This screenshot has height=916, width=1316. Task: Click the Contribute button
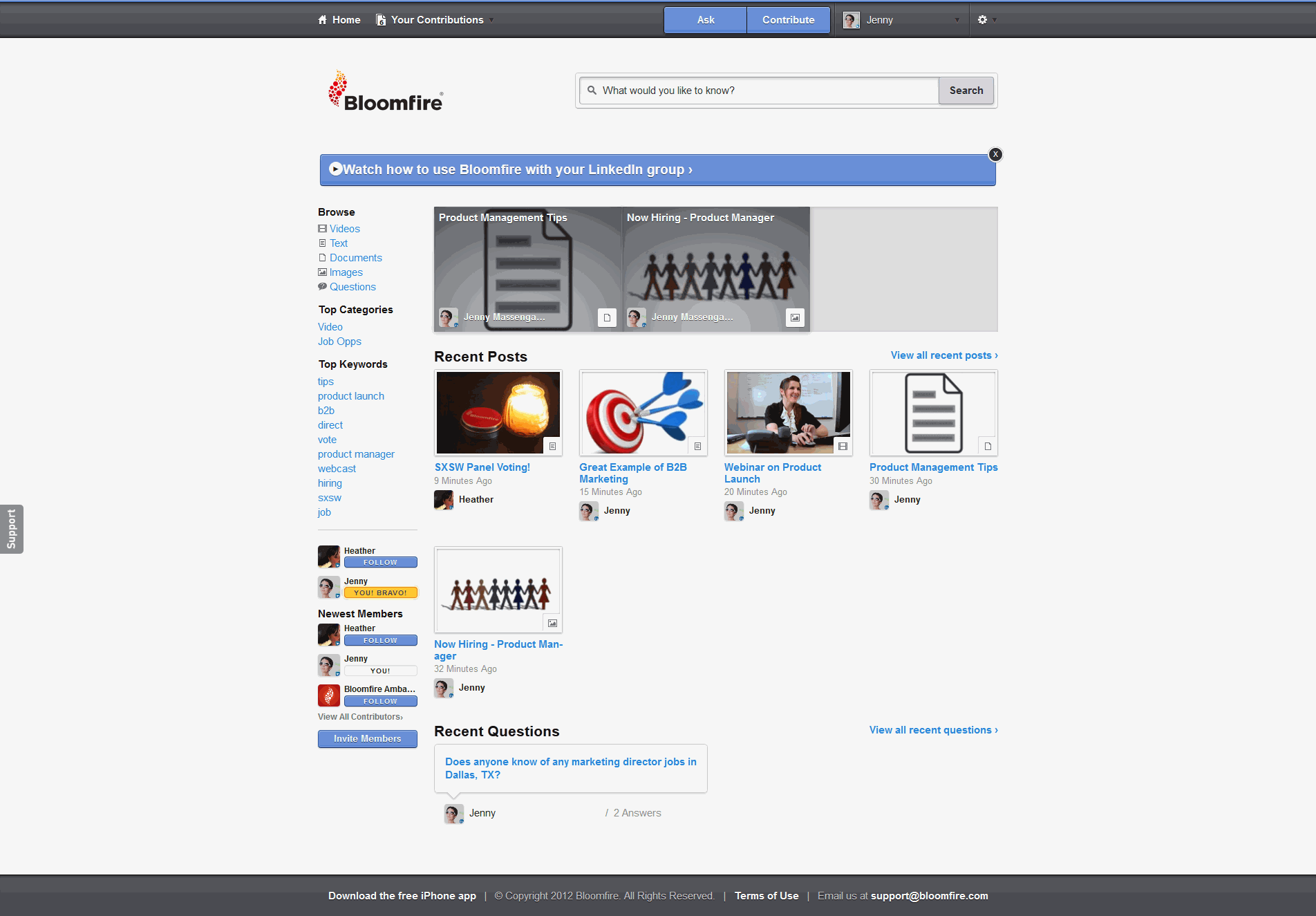pyautogui.click(x=789, y=20)
